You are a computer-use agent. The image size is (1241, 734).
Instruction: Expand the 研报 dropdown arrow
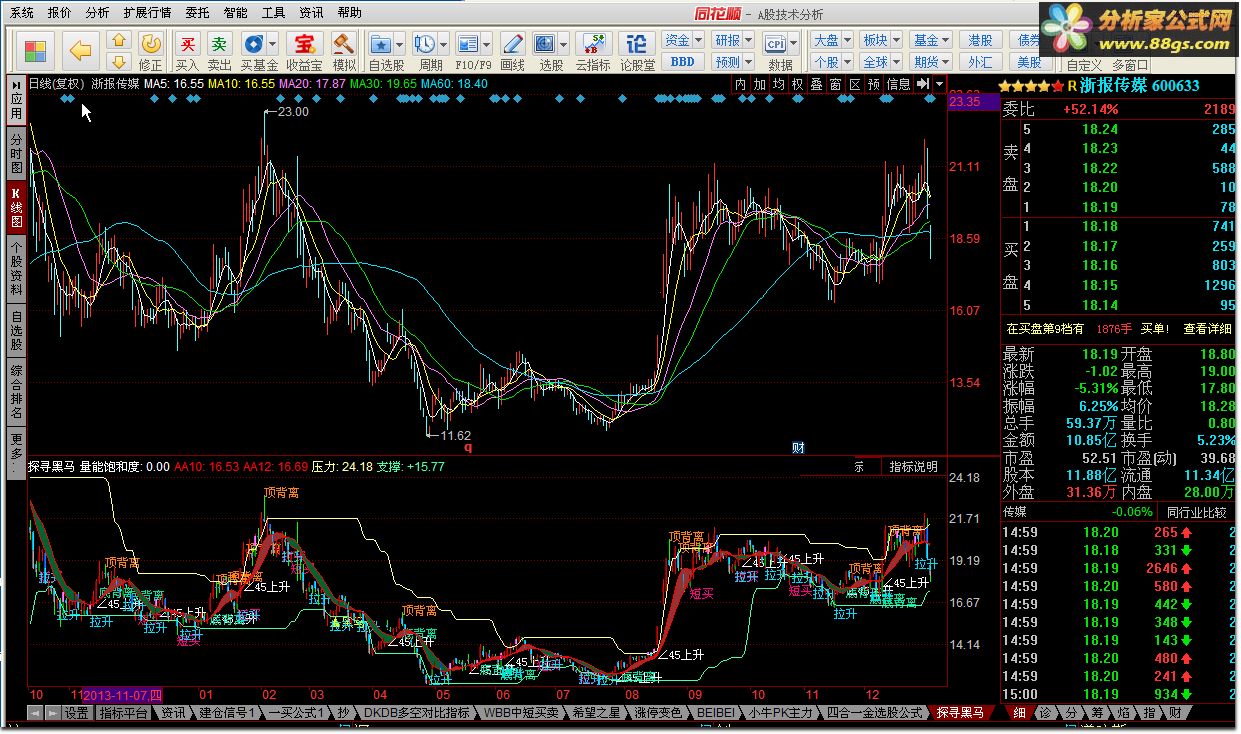click(x=748, y=41)
